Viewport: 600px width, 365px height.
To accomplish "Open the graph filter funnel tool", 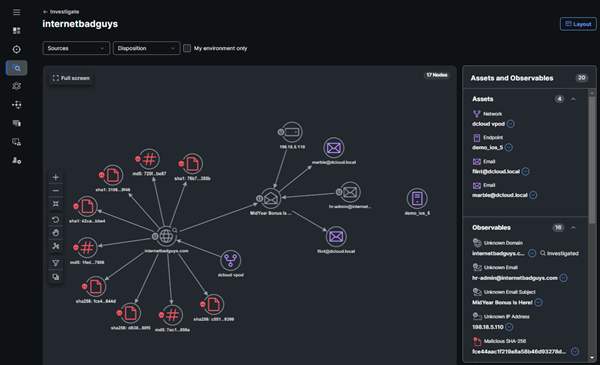I will click(55, 263).
